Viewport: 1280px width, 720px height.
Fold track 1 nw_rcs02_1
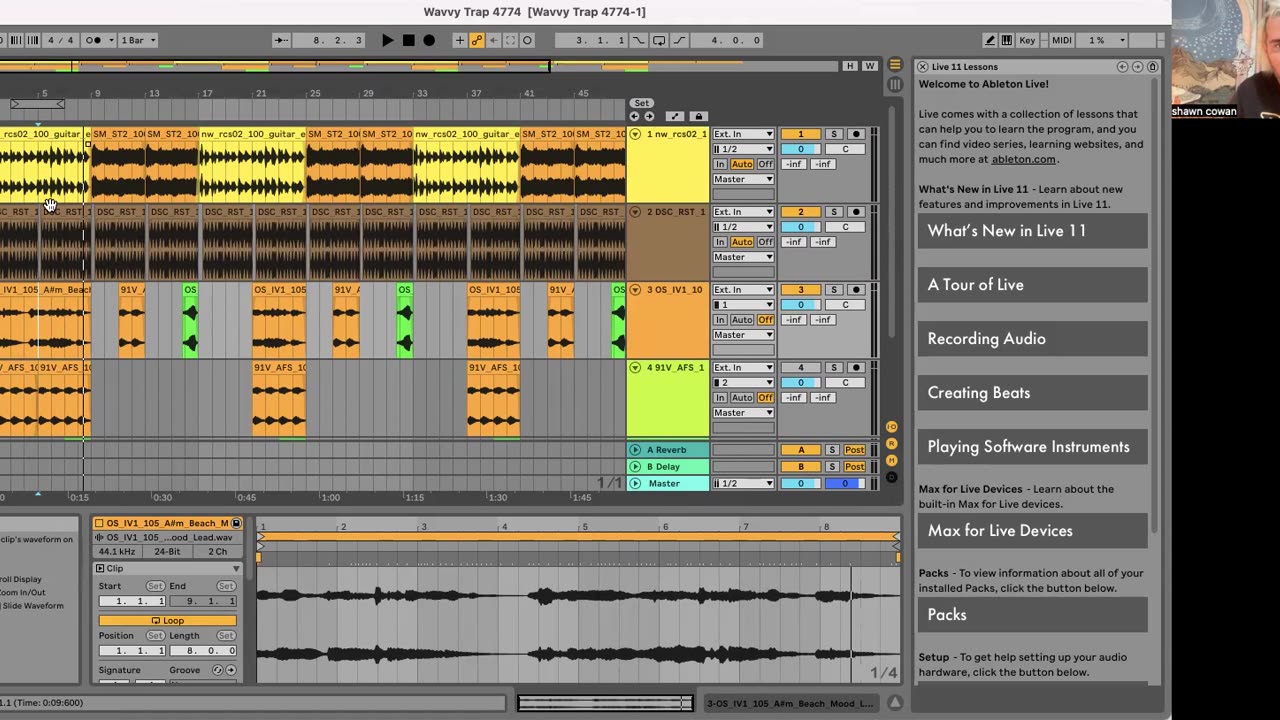(636, 134)
